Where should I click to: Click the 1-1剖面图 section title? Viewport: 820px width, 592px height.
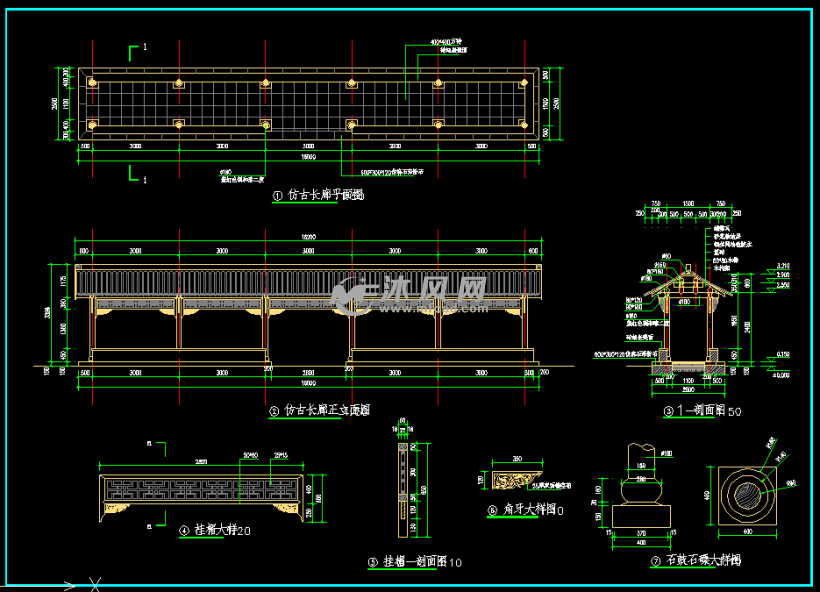click(702, 411)
